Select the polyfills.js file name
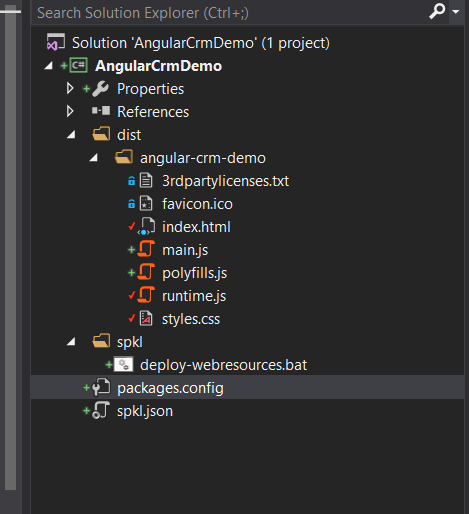 195,274
